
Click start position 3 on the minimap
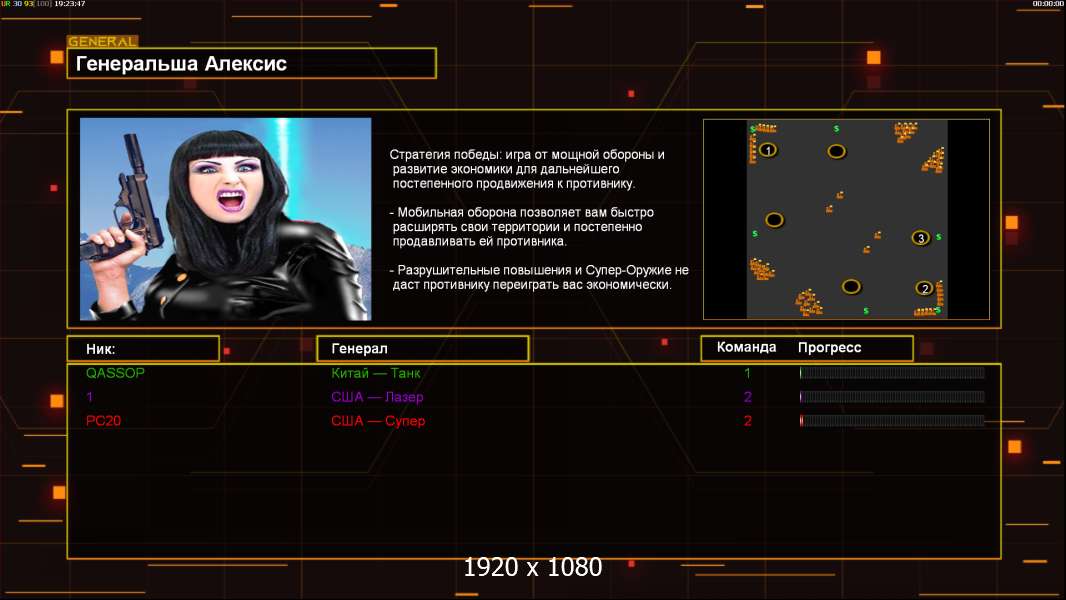[x=921, y=238]
